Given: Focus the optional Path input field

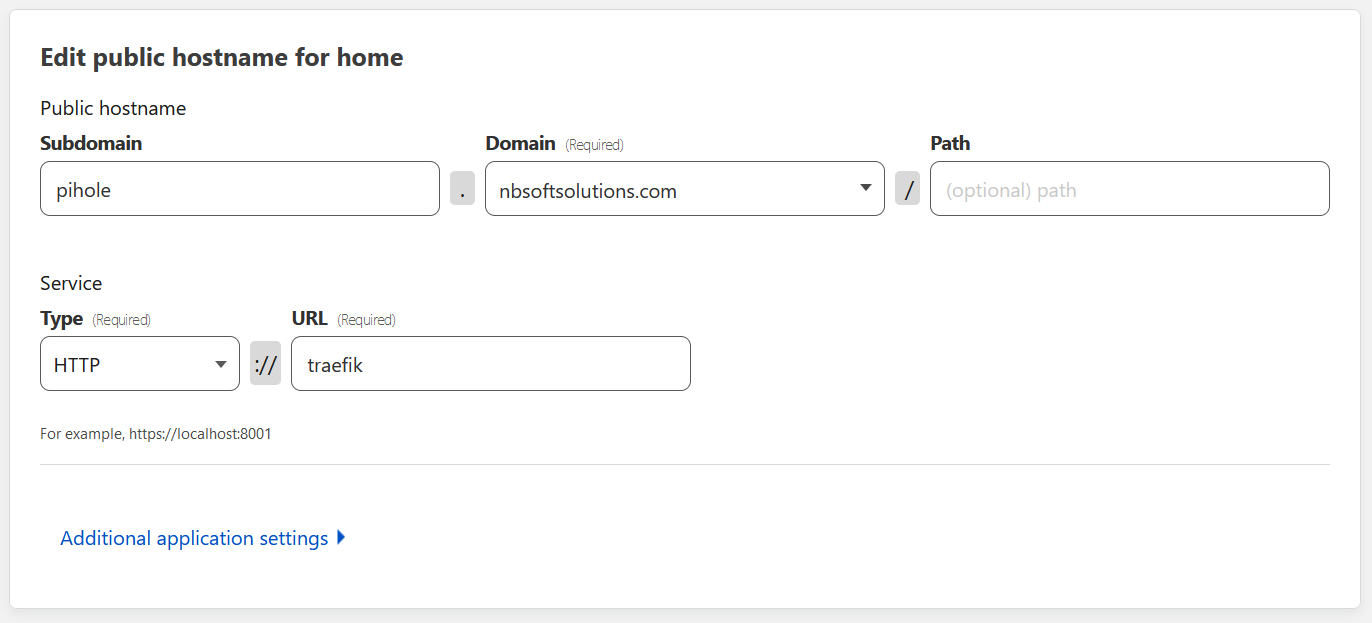Looking at the screenshot, I should (x=1129, y=189).
